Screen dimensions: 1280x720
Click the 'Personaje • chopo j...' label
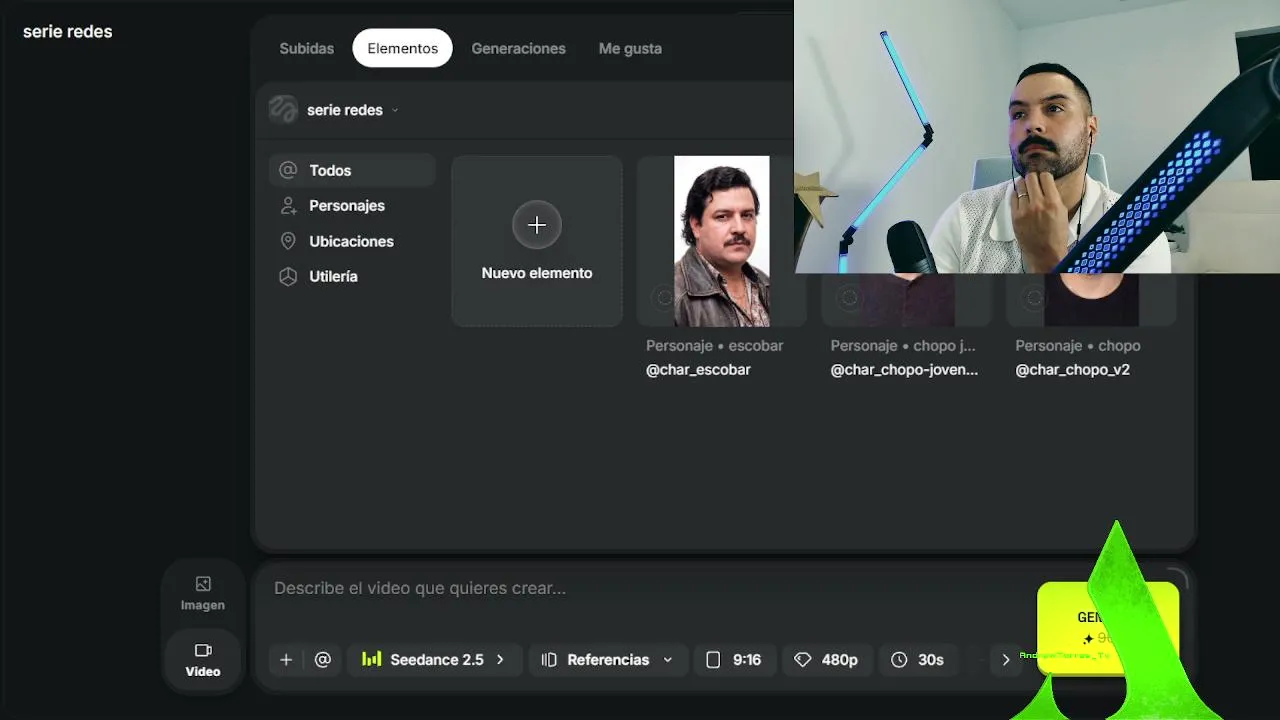click(x=902, y=345)
